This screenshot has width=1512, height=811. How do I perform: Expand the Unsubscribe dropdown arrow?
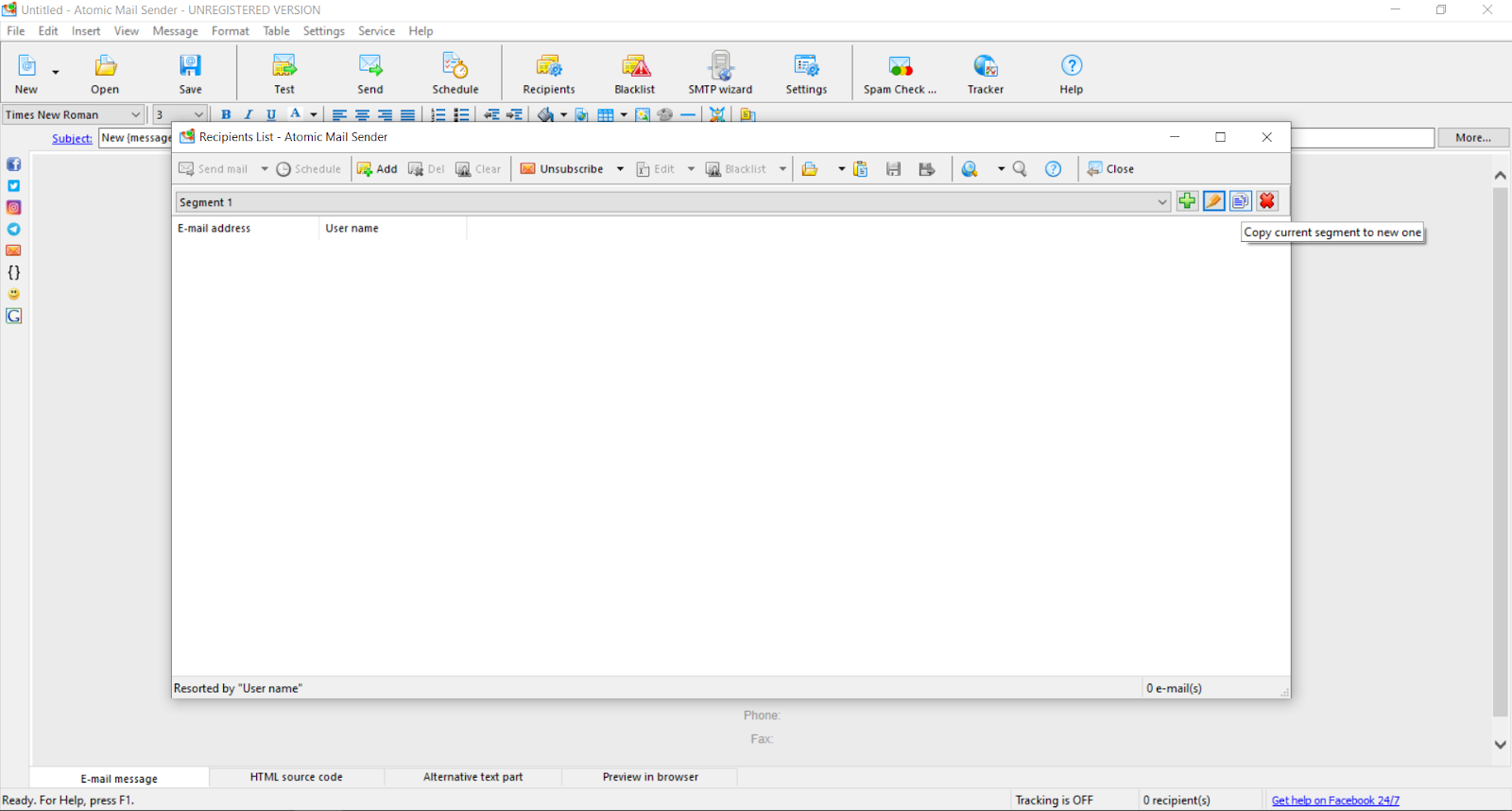(620, 169)
